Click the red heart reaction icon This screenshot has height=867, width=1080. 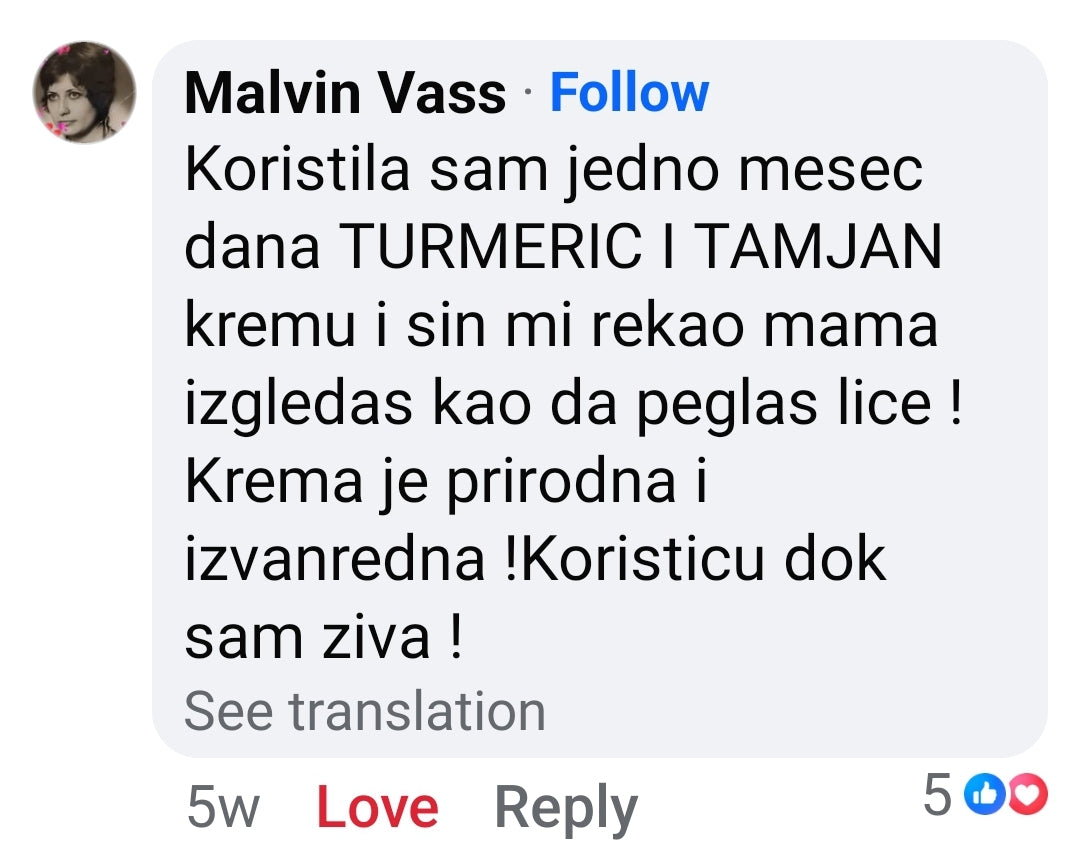click(x=1026, y=795)
